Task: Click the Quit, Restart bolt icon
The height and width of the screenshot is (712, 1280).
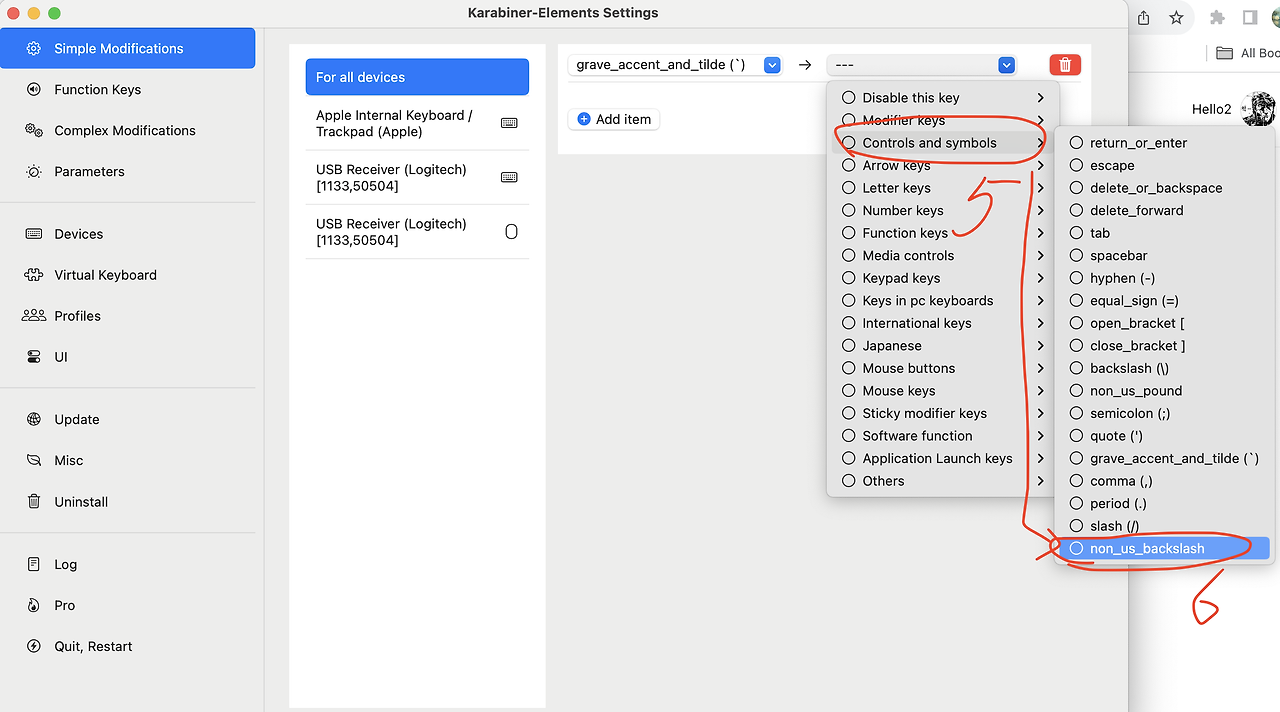Action: [x=34, y=646]
